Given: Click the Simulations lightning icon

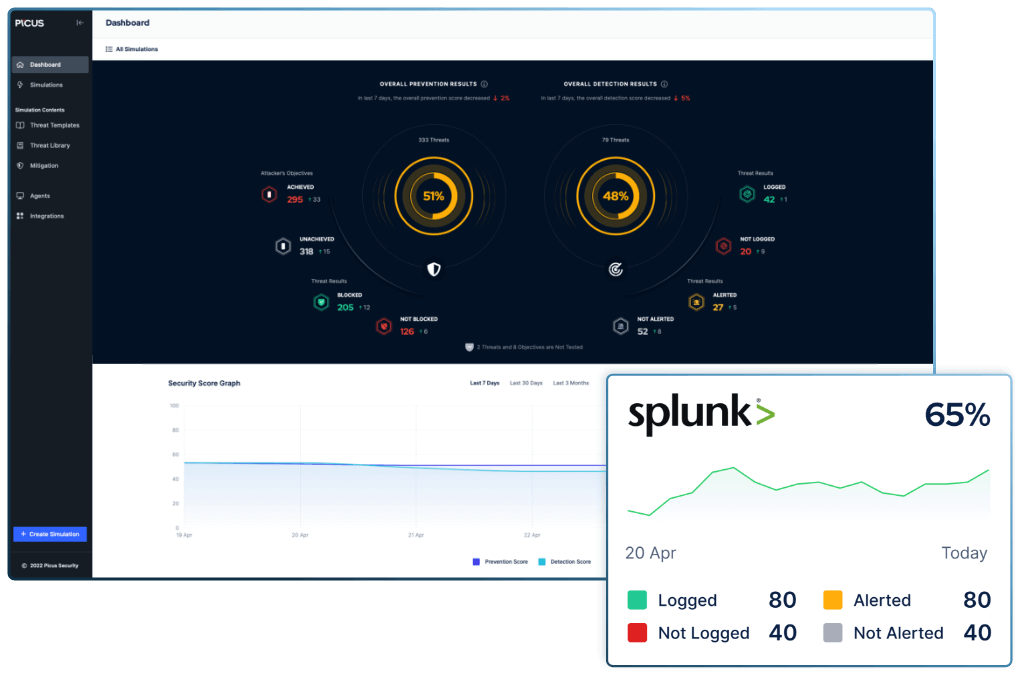Looking at the screenshot, I should (20, 85).
